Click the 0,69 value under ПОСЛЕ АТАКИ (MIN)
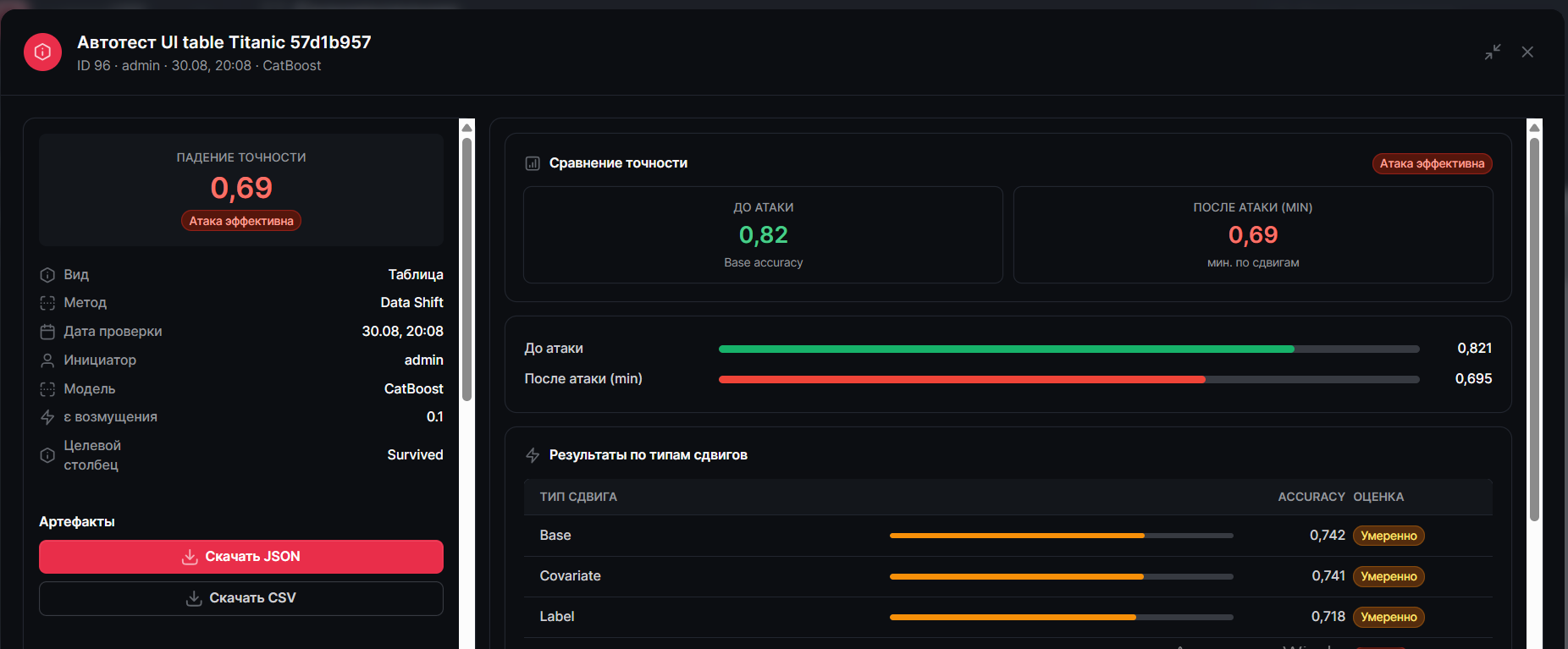 [1253, 234]
